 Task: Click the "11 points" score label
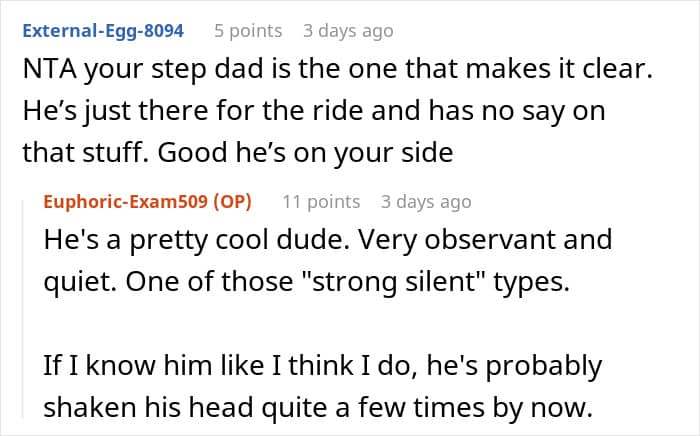point(321,202)
